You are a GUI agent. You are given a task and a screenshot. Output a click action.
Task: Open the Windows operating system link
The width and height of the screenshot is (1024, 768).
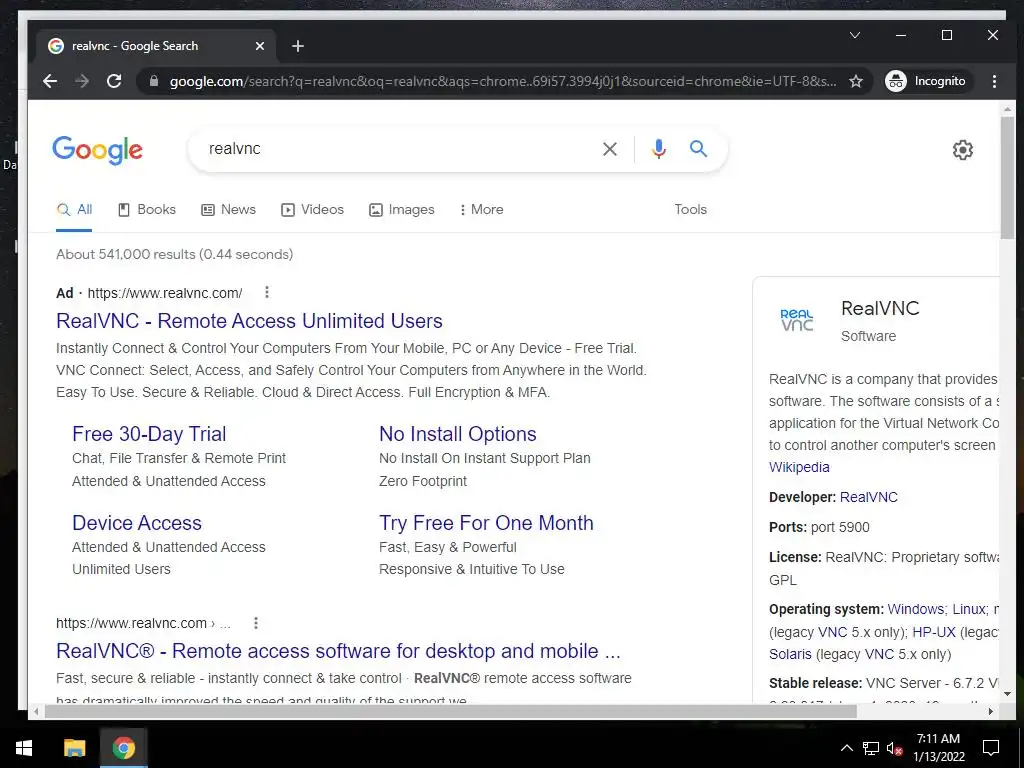click(x=916, y=609)
